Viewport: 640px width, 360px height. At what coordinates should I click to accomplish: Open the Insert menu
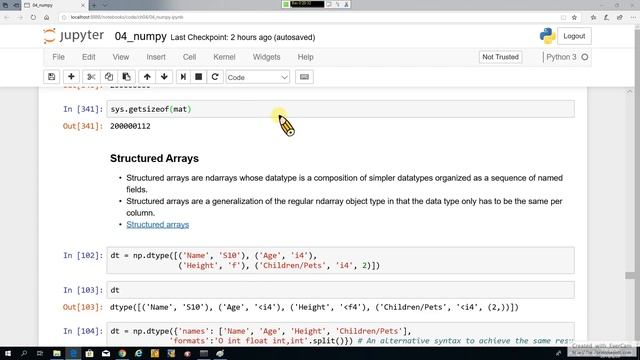(156, 57)
